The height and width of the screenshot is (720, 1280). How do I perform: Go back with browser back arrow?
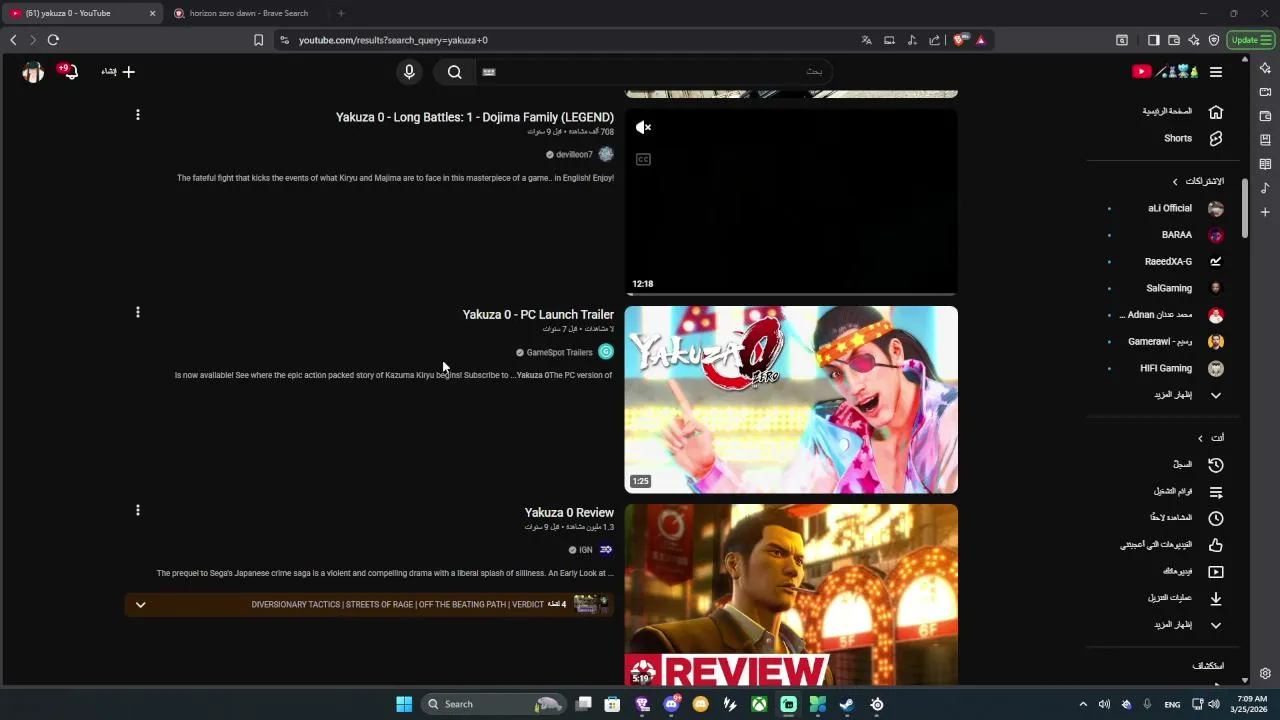[13, 40]
